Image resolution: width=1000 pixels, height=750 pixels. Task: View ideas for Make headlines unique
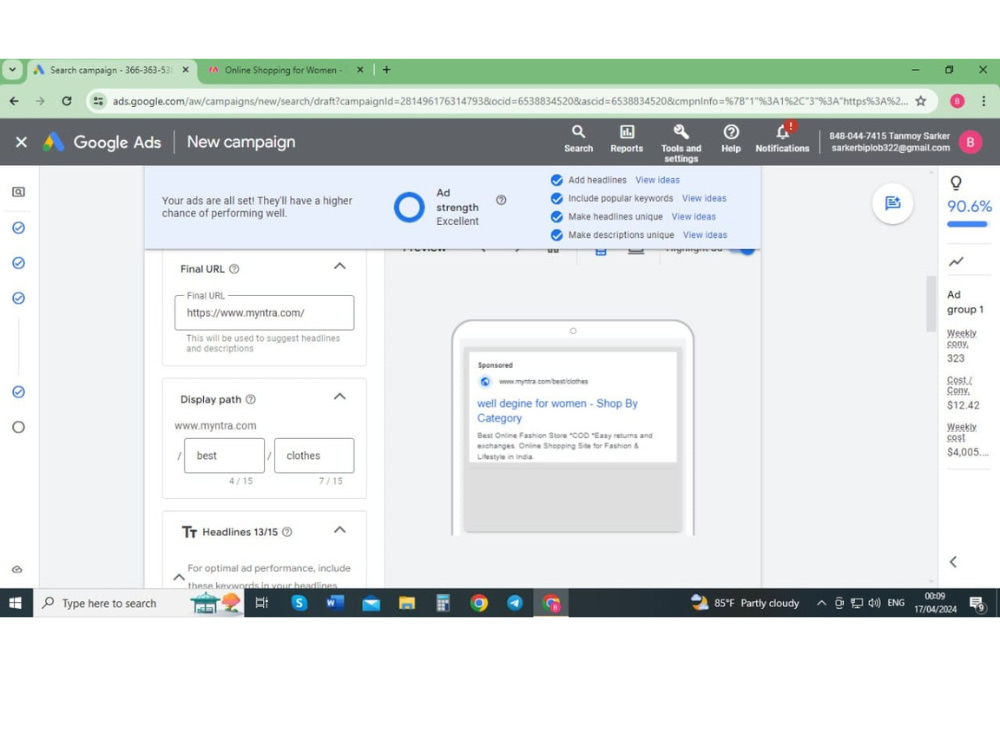coord(693,217)
